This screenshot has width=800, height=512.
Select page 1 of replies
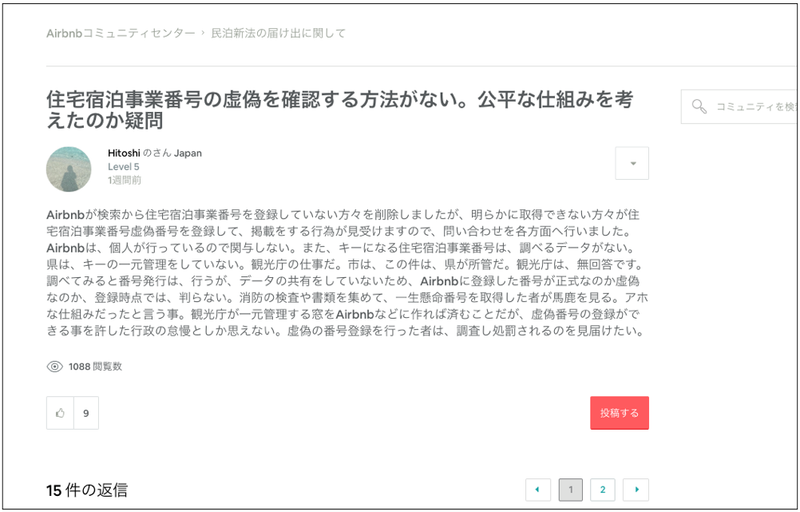pyautogui.click(x=570, y=489)
